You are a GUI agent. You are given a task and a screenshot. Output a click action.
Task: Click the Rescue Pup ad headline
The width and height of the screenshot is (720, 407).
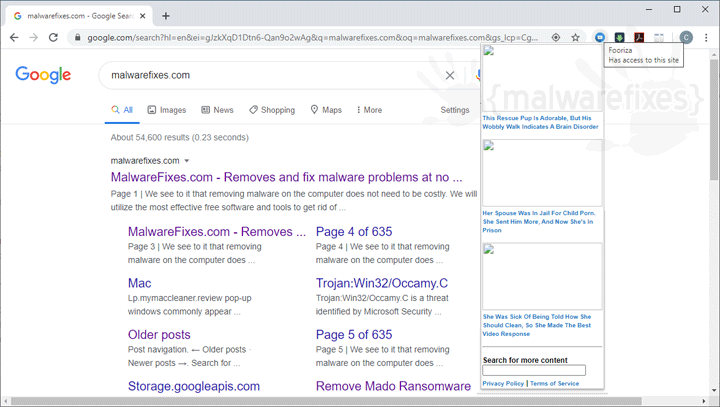[540, 122]
